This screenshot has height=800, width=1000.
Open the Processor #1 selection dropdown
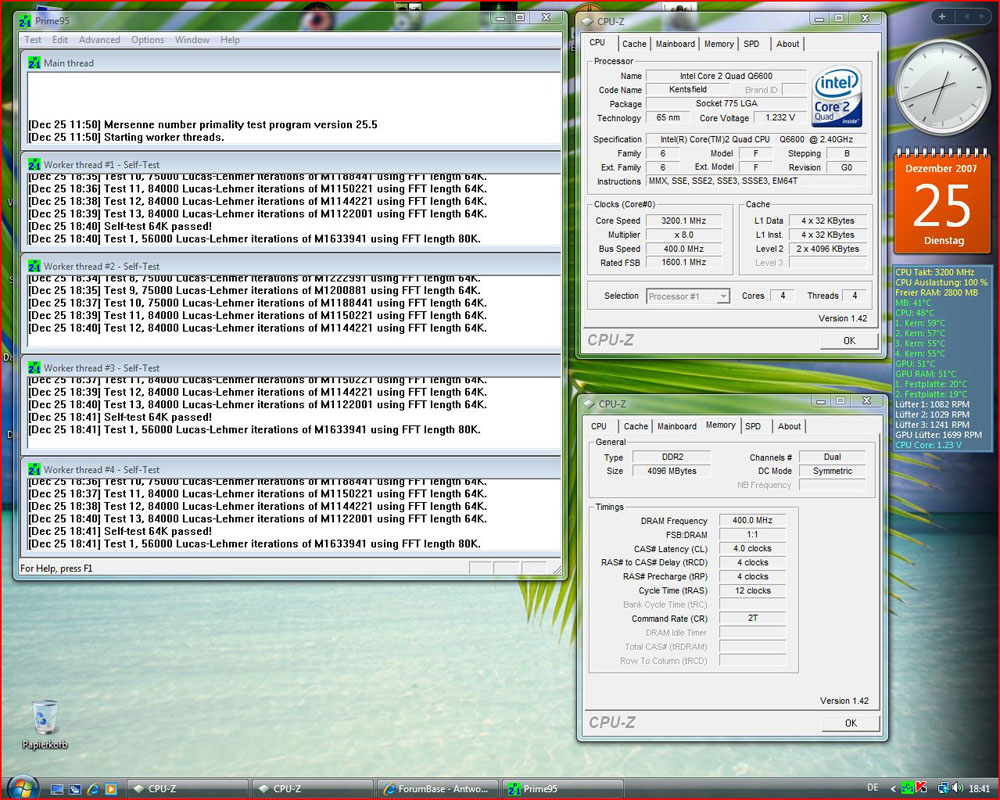[723, 296]
